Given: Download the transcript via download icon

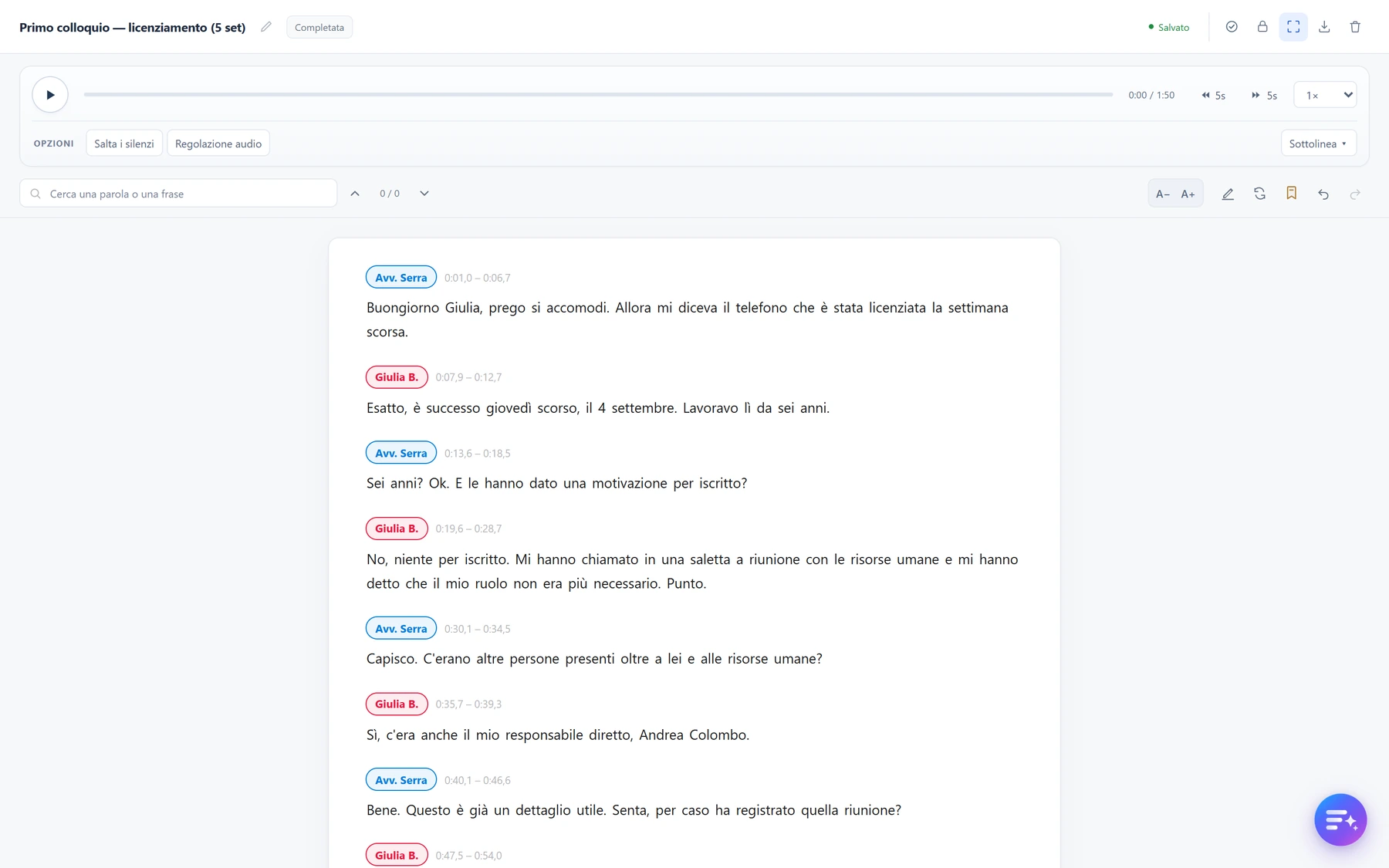Looking at the screenshot, I should click(1324, 27).
